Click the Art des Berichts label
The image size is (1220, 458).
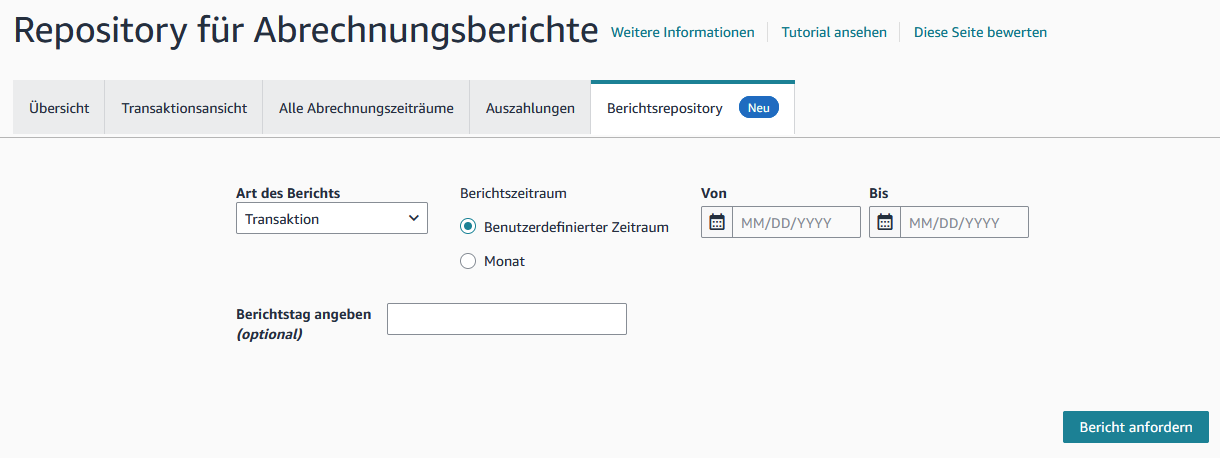288,193
